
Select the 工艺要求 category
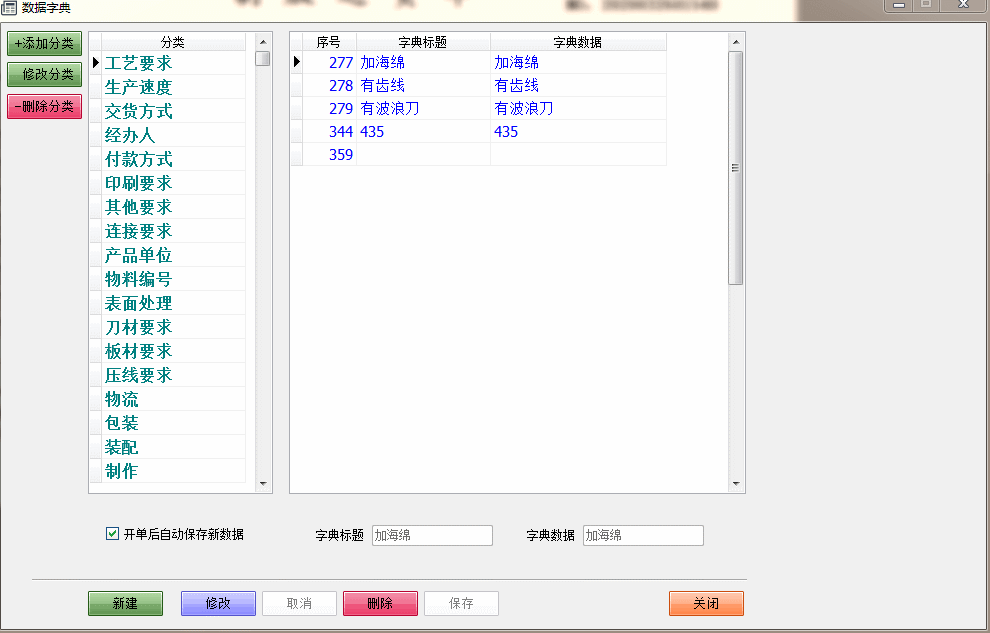[x=138, y=63]
